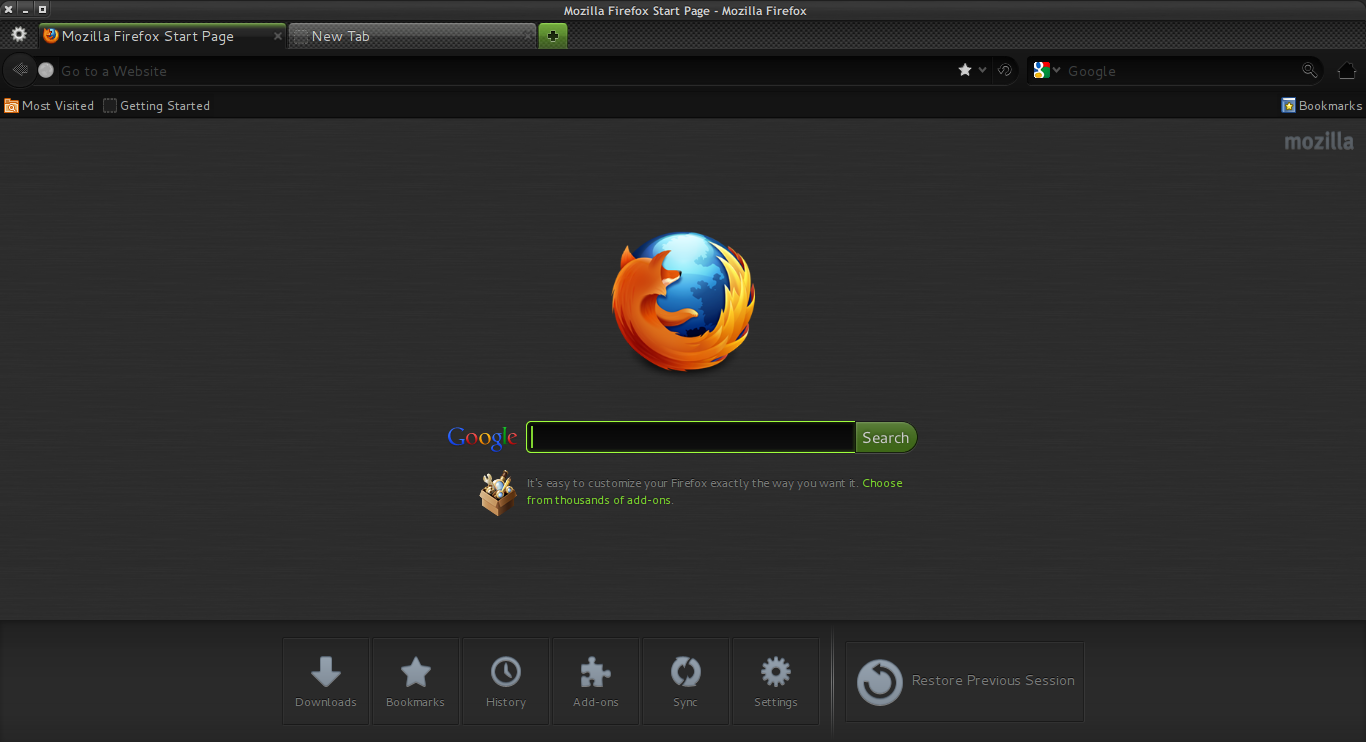Focus the green-outlined Google search field on the page
The image size is (1366, 742).
click(x=690, y=437)
